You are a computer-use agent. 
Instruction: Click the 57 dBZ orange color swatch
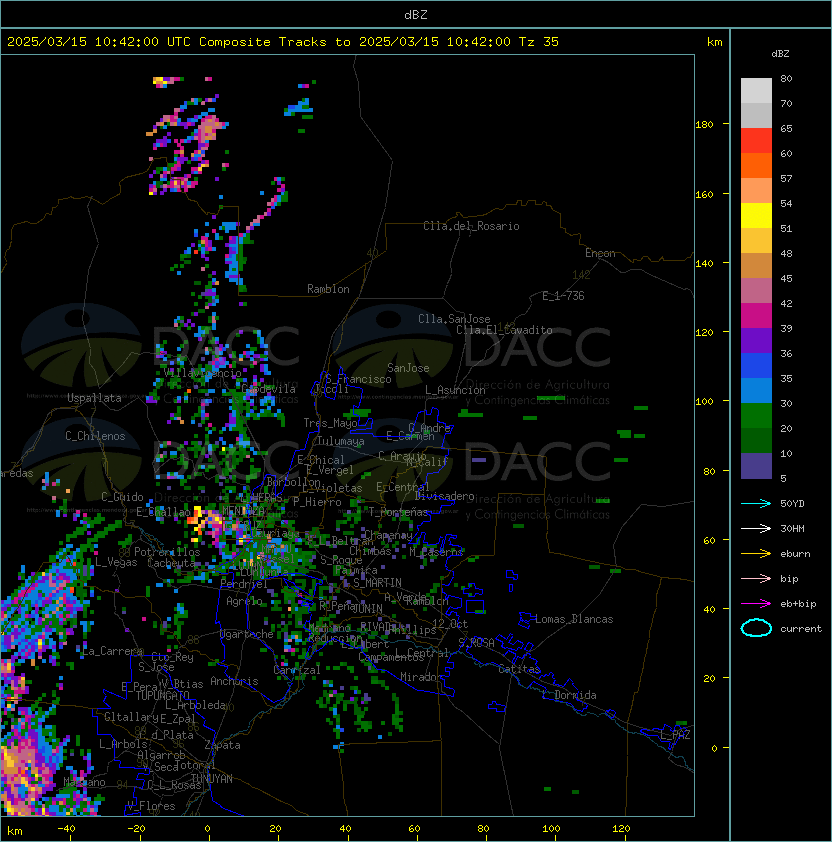tap(756, 166)
